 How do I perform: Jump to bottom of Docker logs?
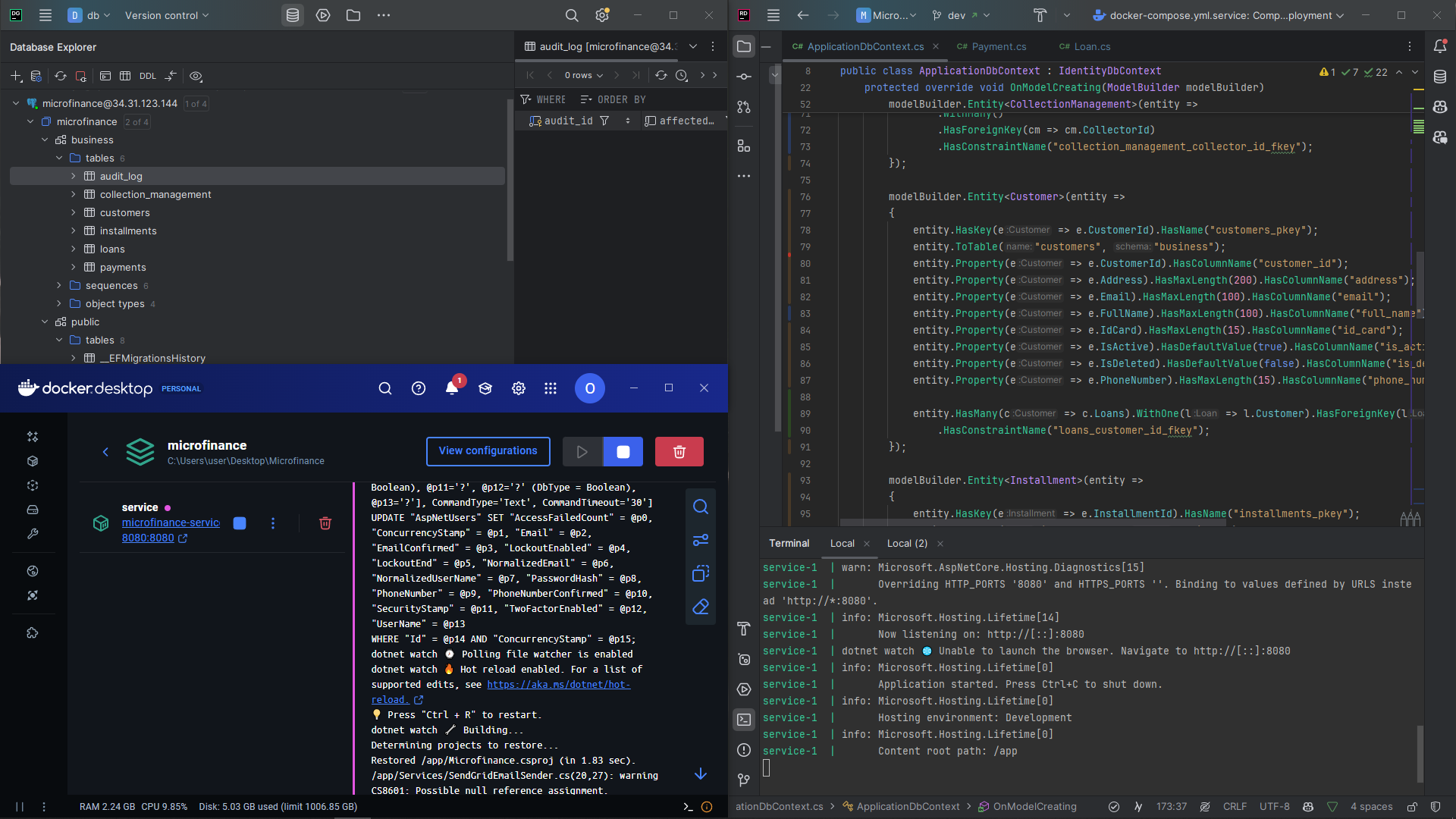click(701, 773)
